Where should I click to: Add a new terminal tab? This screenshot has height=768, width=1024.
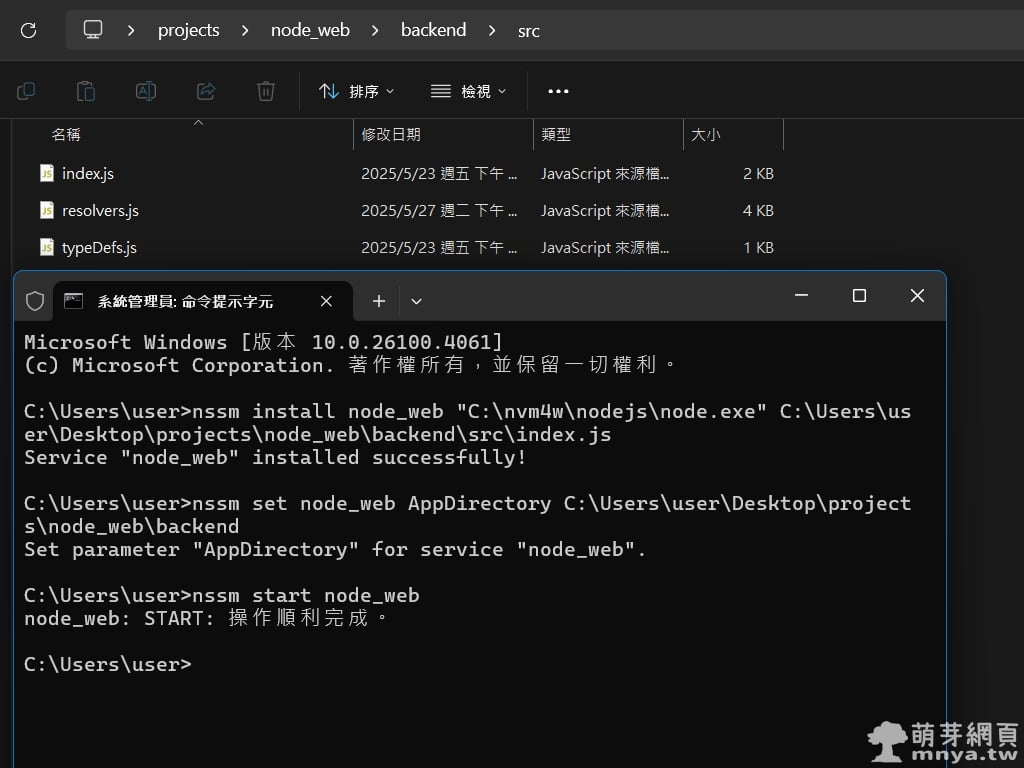[379, 301]
